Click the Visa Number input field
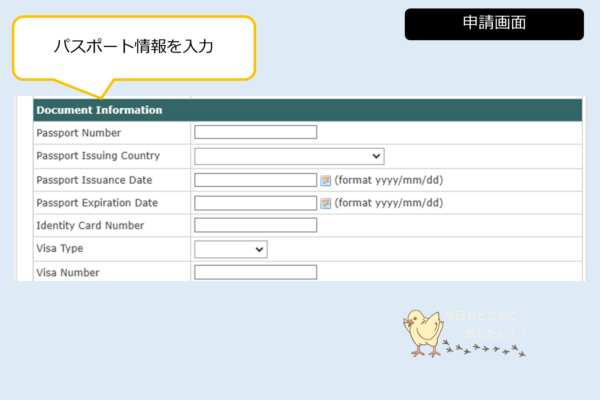 pos(255,272)
